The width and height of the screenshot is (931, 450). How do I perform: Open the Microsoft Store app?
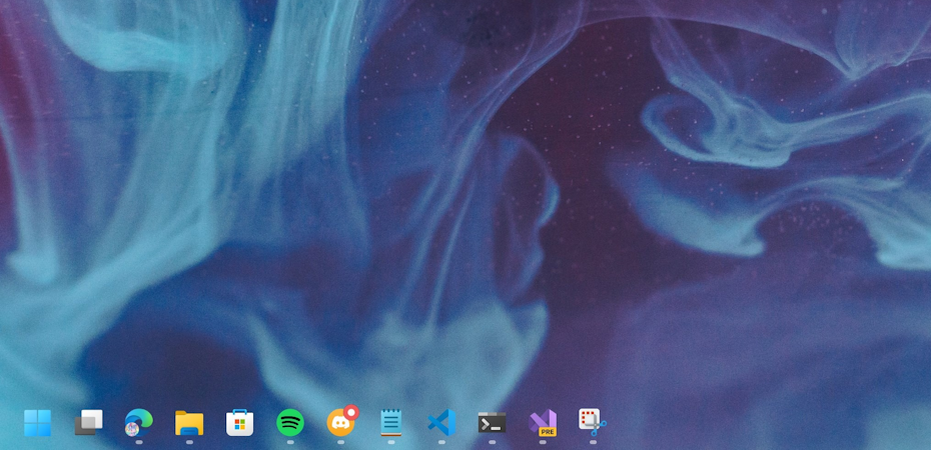pos(240,423)
